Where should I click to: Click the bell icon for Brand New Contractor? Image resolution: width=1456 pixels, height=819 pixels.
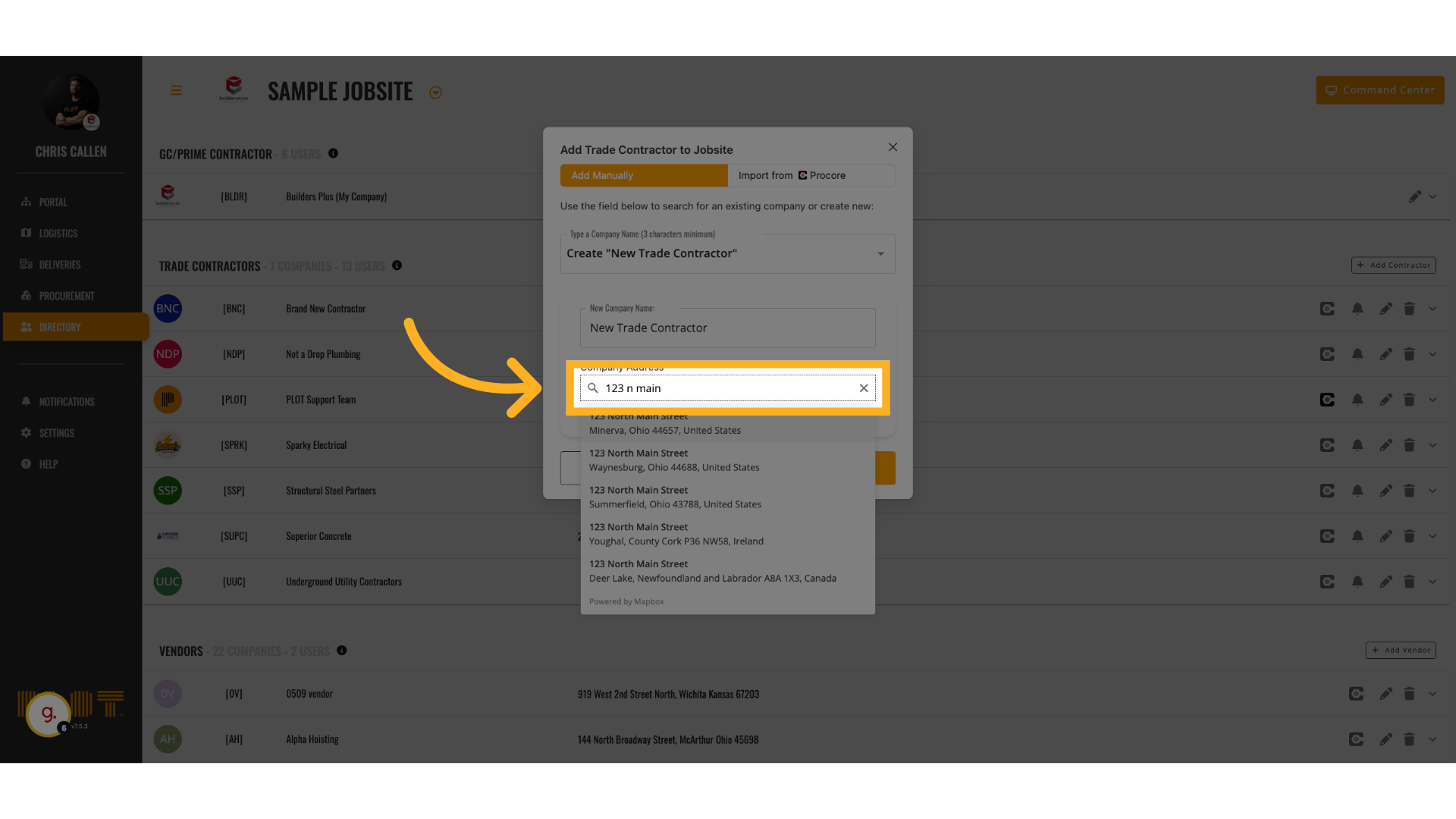pos(1357,309)
